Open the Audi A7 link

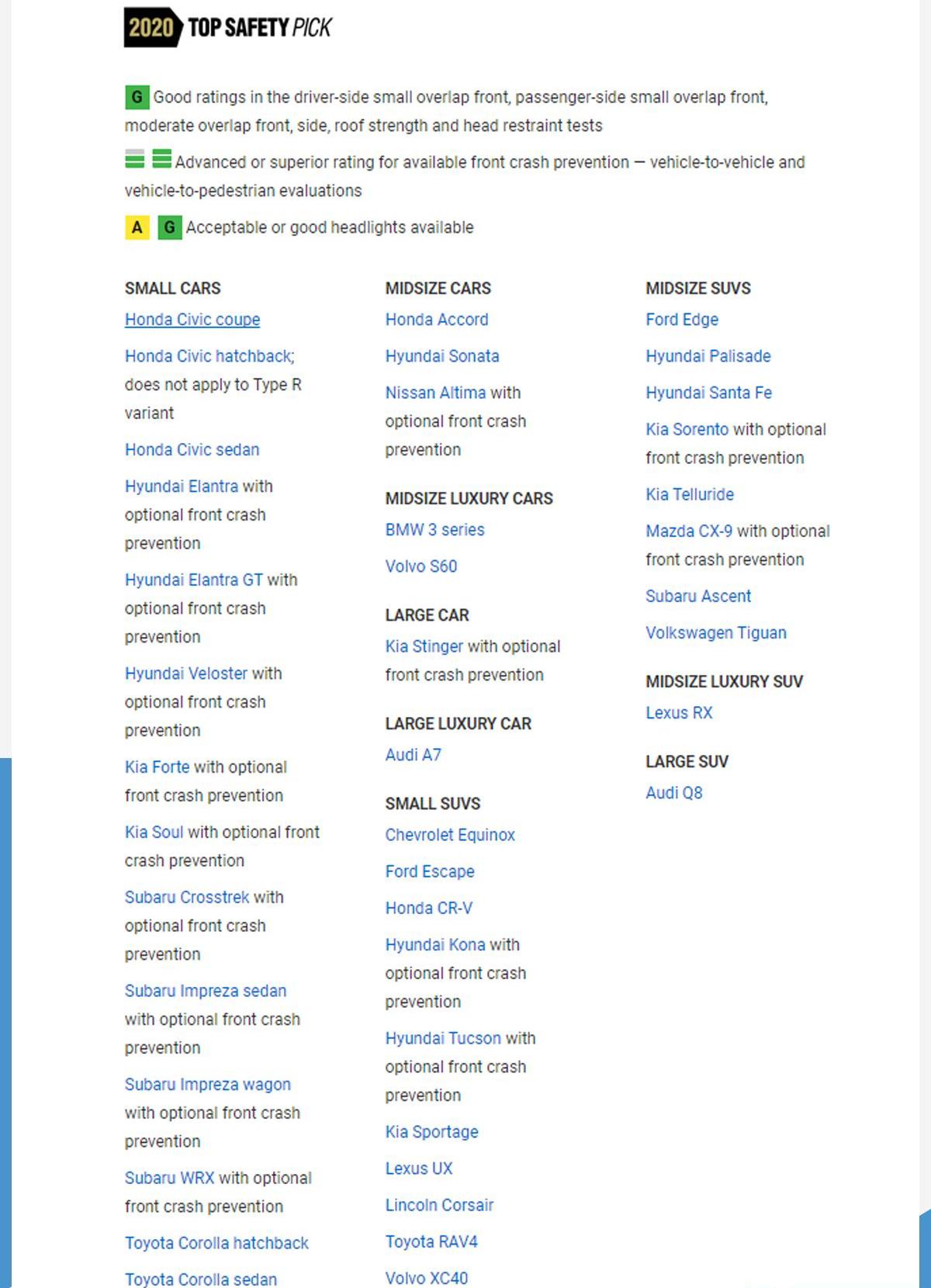(413, 755)
